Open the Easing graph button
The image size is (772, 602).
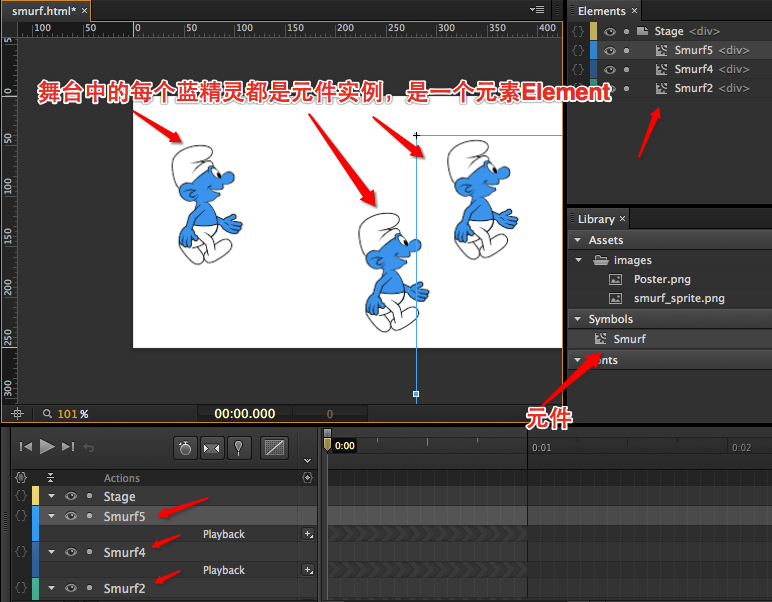coord(274,448)
